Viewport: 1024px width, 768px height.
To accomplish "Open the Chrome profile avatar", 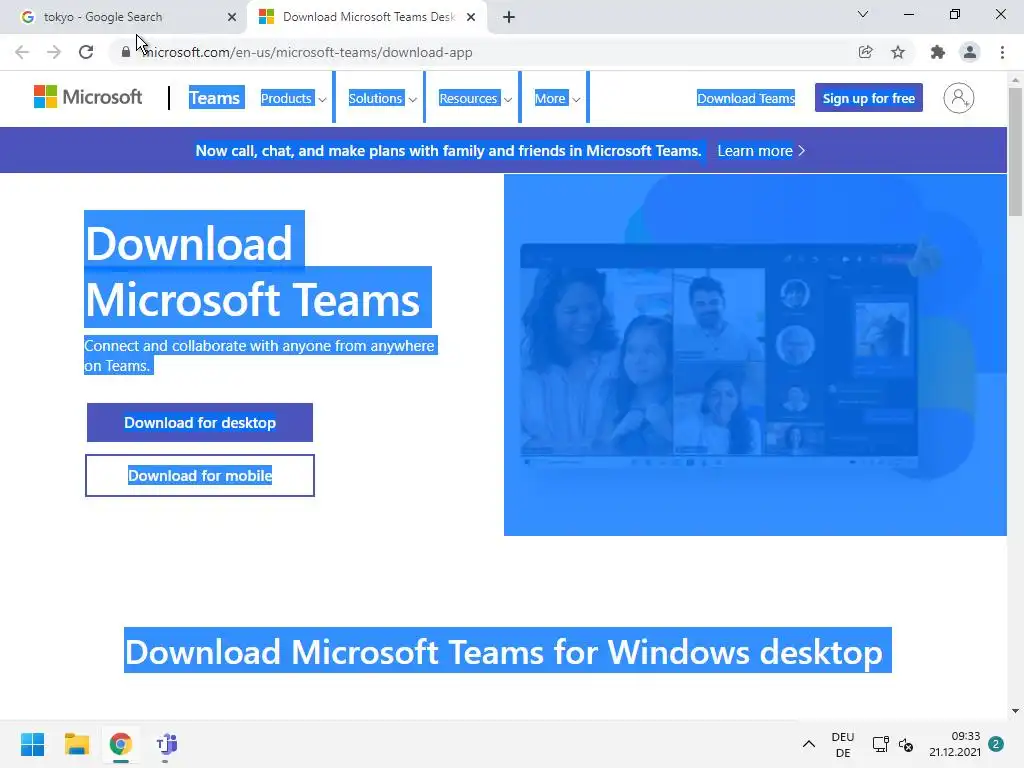I will tap(970, 52).
